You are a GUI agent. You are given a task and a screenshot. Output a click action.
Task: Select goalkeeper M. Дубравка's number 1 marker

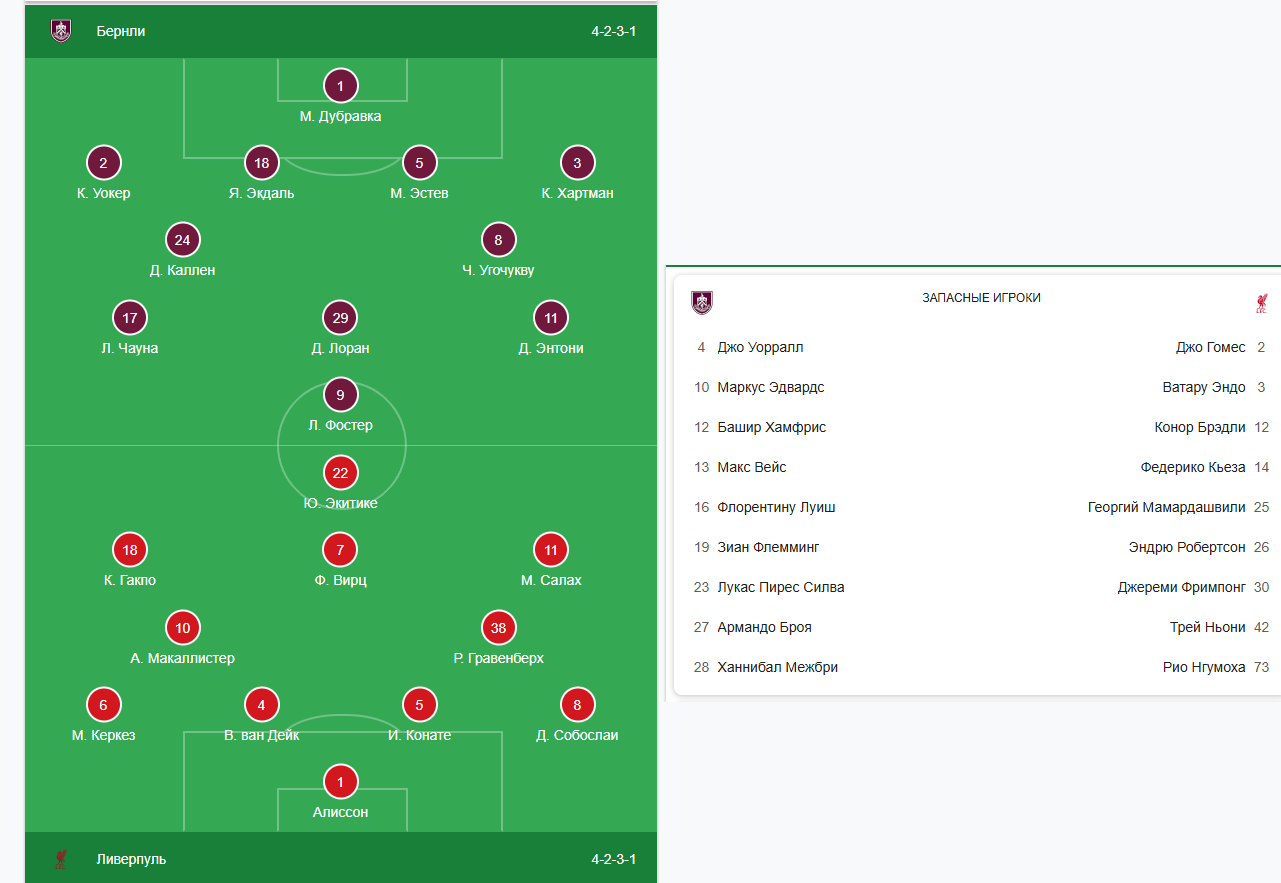(341, 86)
